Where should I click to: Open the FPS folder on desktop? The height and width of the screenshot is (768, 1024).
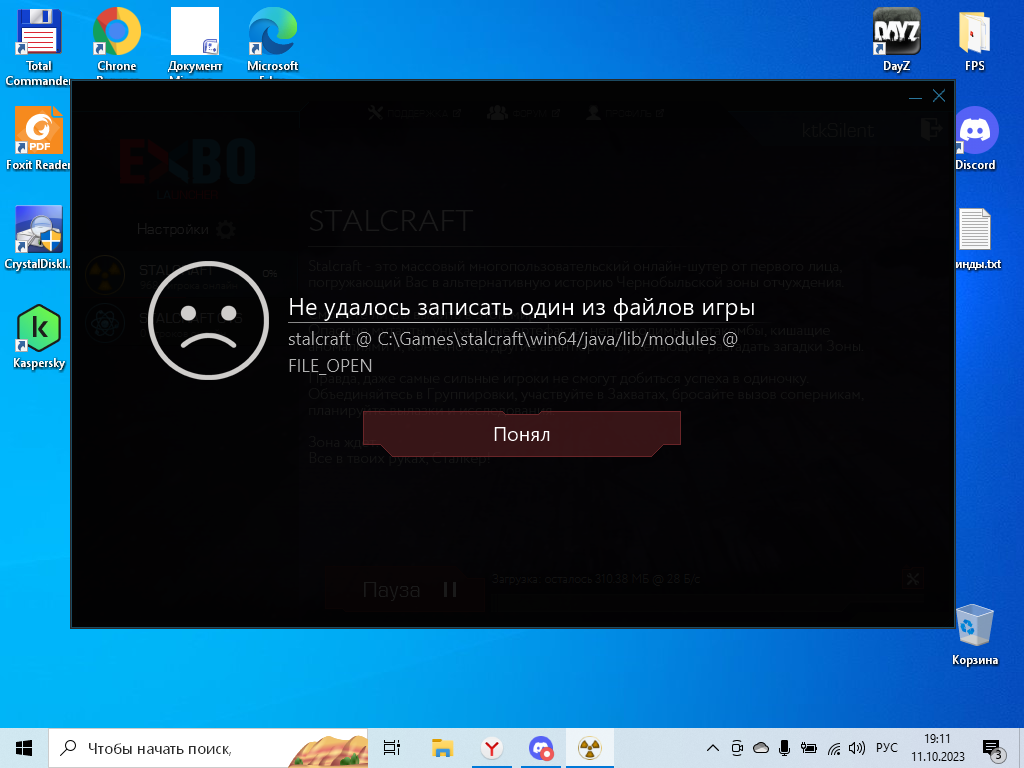tap(974, 39)
